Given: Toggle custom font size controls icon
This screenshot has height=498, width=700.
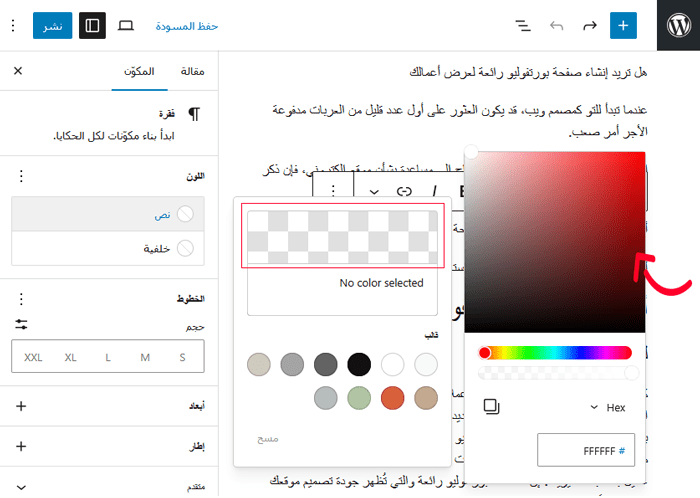Looking at the screenshot, I should pos(21,324).
